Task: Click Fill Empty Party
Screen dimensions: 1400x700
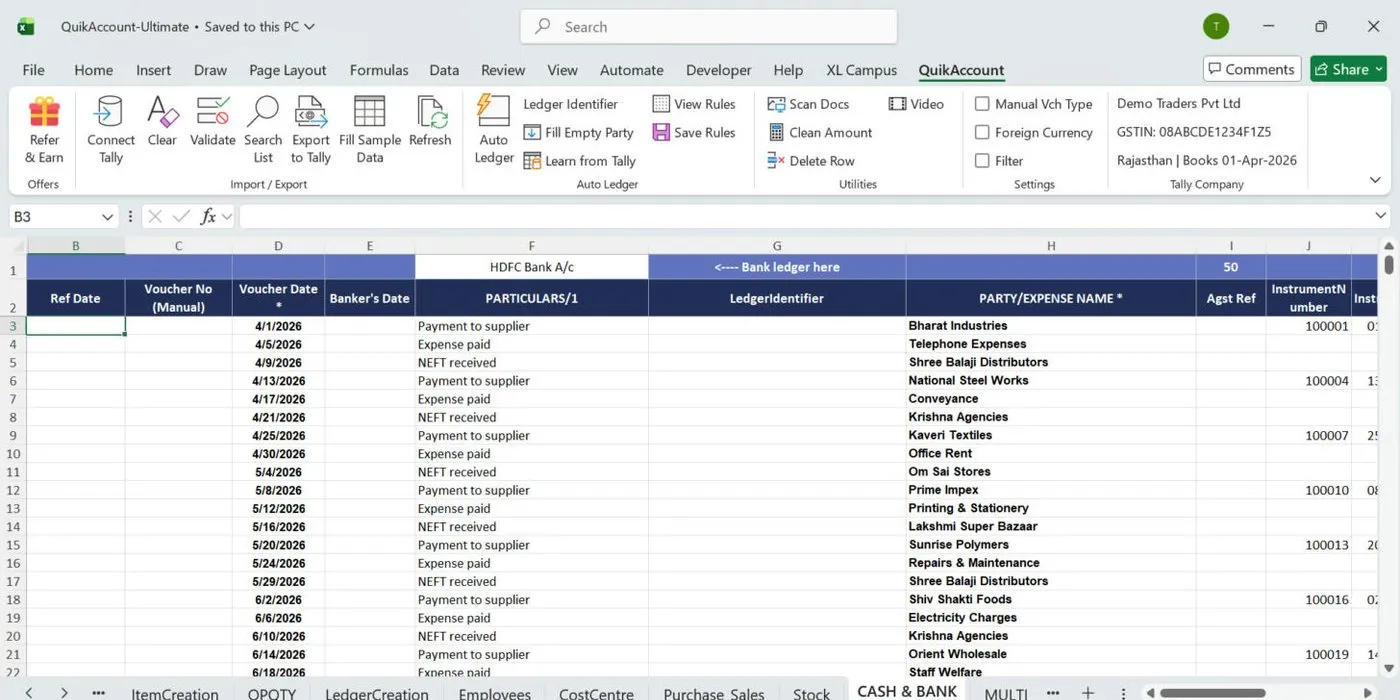Action: 578,132
